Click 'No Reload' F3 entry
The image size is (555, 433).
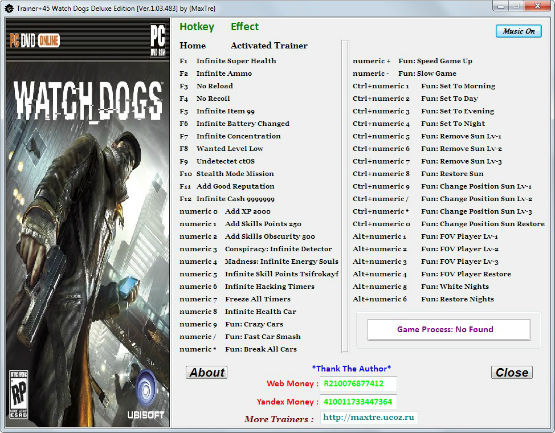tap(214, 86)
